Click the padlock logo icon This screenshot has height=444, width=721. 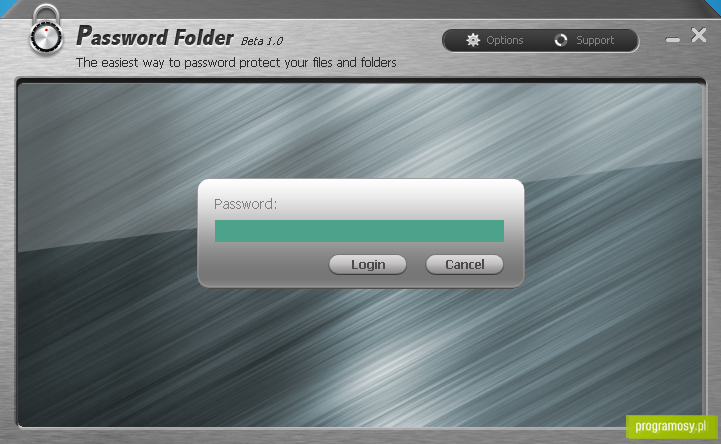click(46, 30)
